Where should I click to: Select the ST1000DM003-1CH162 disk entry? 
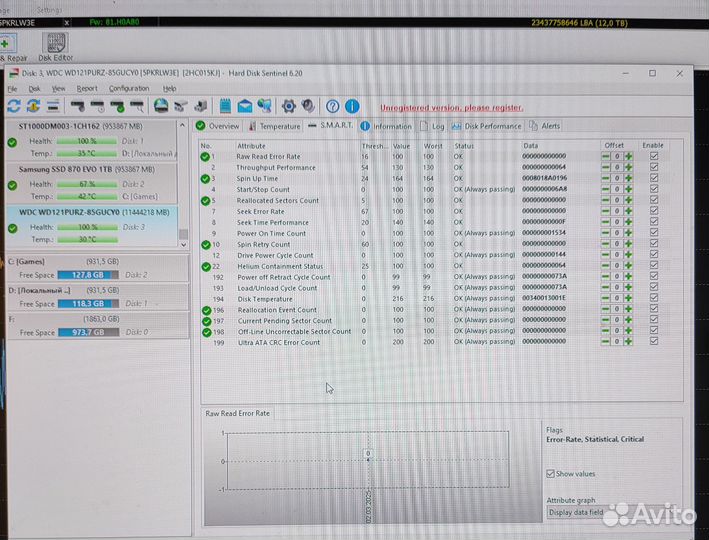click(x=91, y=140)
